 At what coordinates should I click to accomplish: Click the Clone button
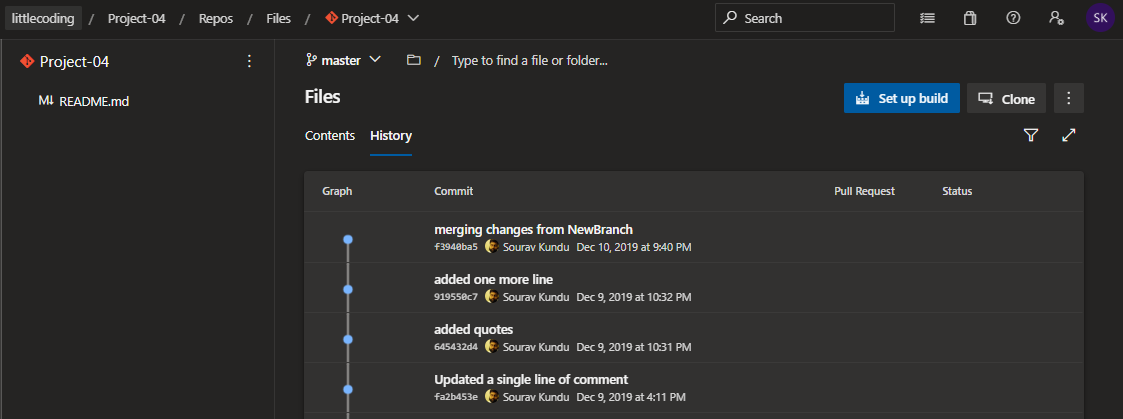pos(1006,98)
